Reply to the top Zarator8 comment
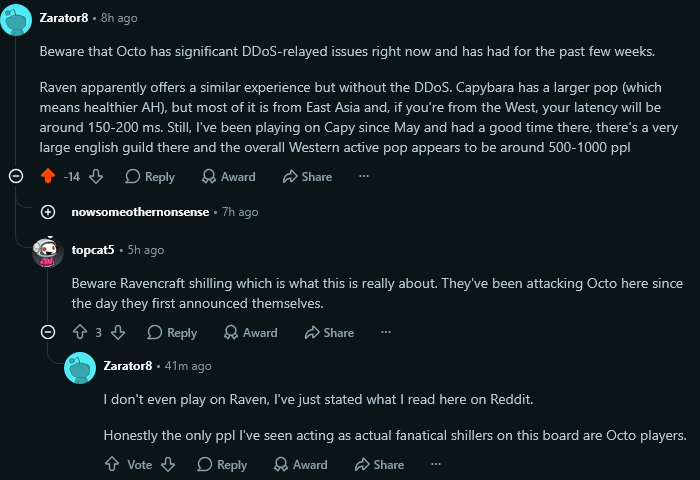The height and width of the screenshot is (480, 700). point(150,177)
